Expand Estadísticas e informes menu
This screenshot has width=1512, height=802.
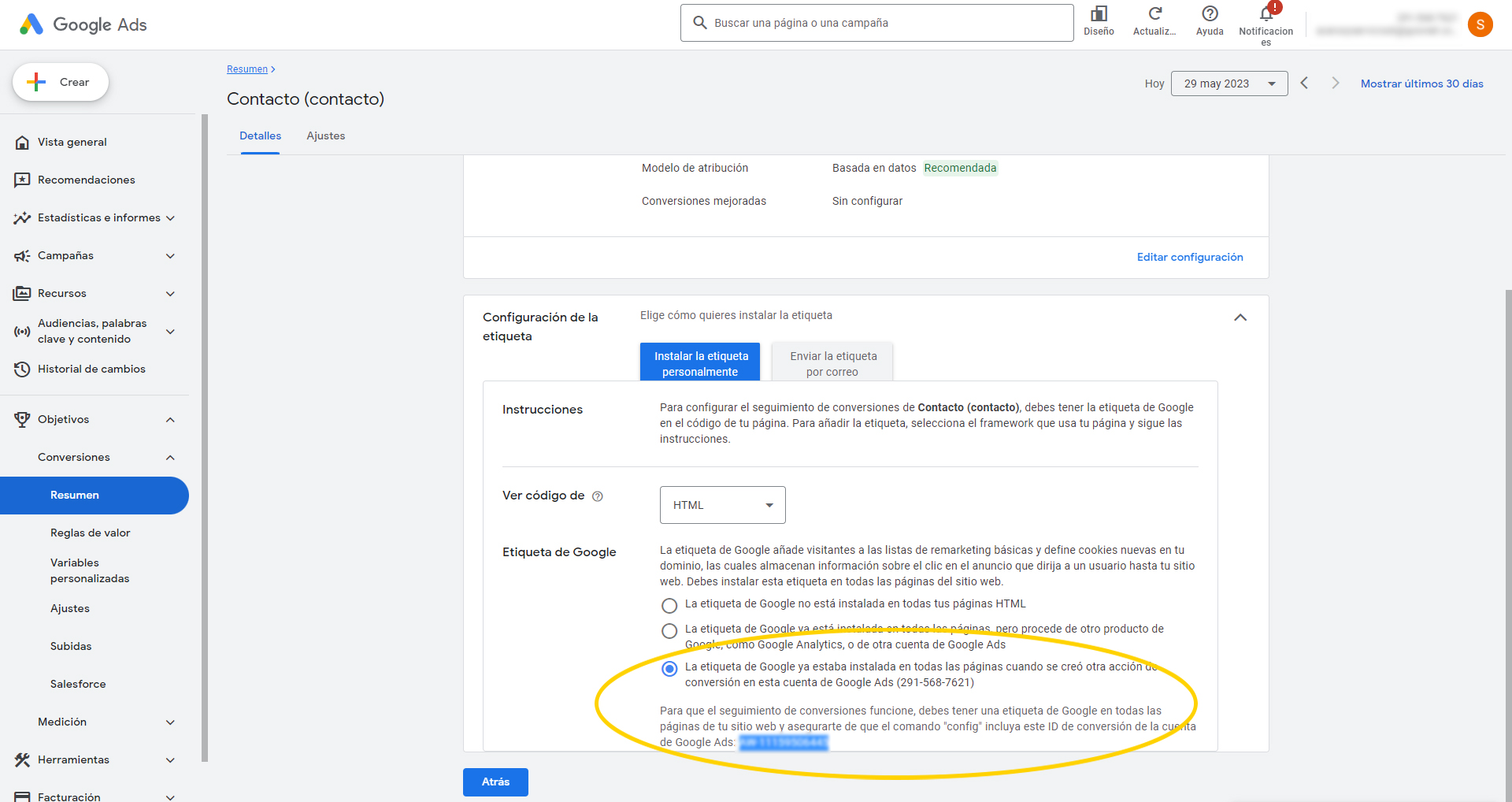pos(170,218)
